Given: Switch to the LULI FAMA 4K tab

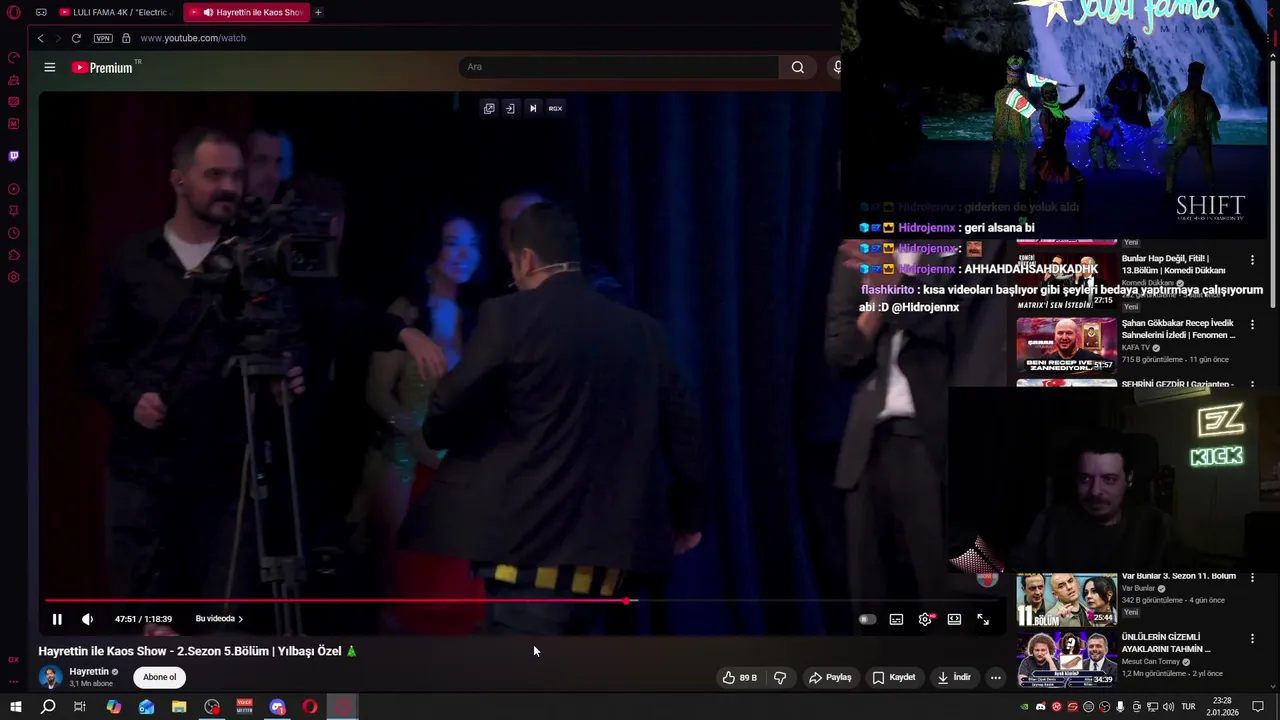Looking at the screenshot, I should click(x=116, y=12).
